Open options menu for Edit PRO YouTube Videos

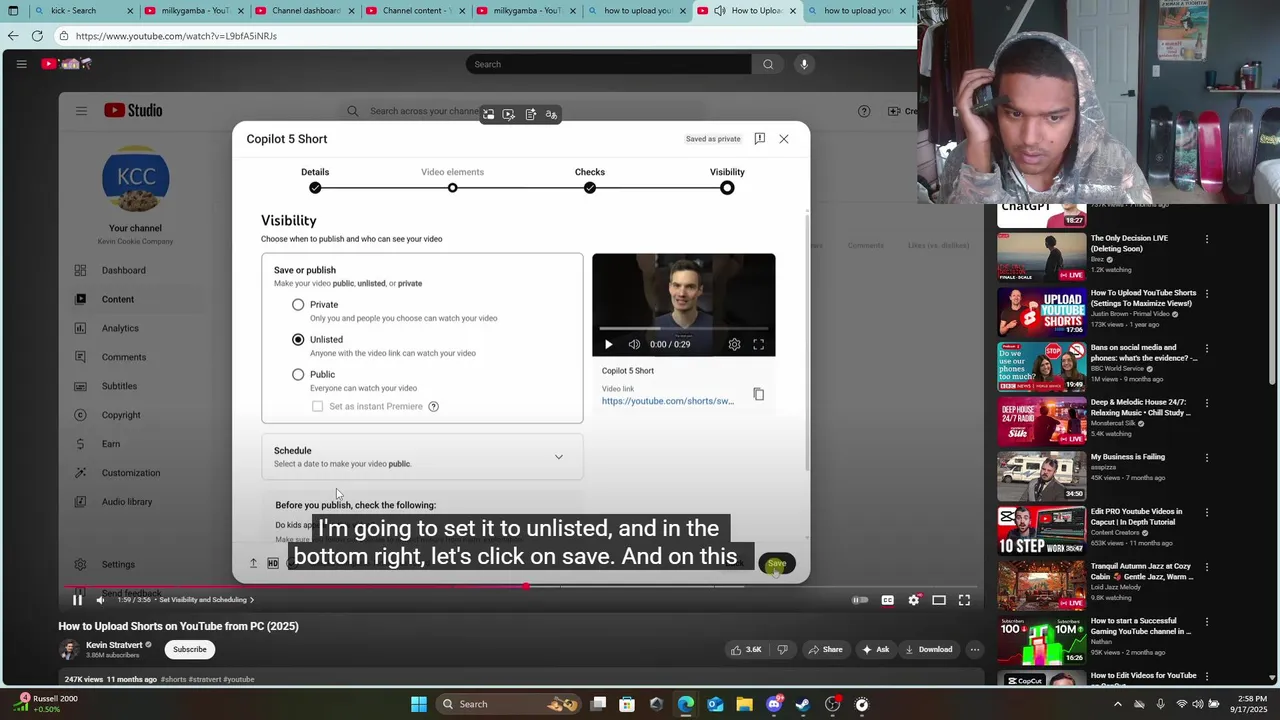(x=1207, y=512)
